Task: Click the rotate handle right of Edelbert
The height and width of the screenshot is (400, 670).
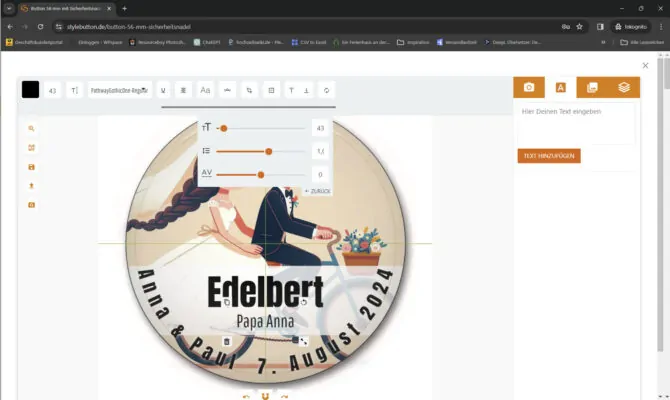Action: click(304, 302)
